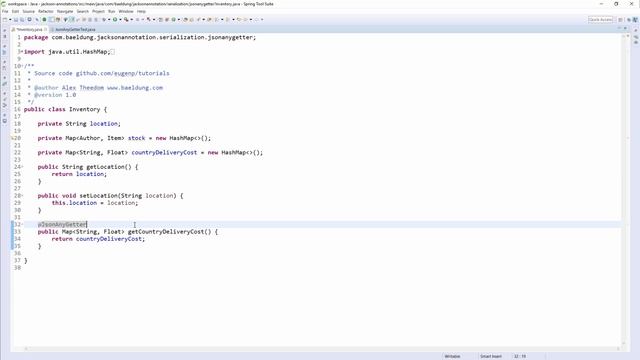Collapse the setLocation method fold
This screenshot has height=360, width=640.
22,196
